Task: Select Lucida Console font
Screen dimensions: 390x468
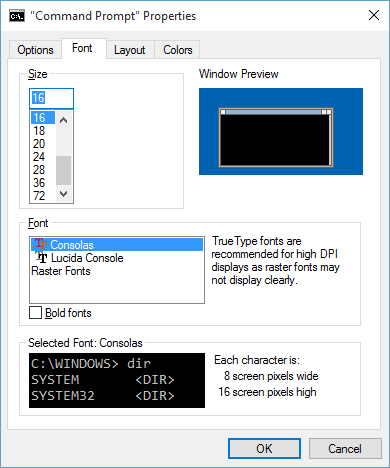Action: 117,258
